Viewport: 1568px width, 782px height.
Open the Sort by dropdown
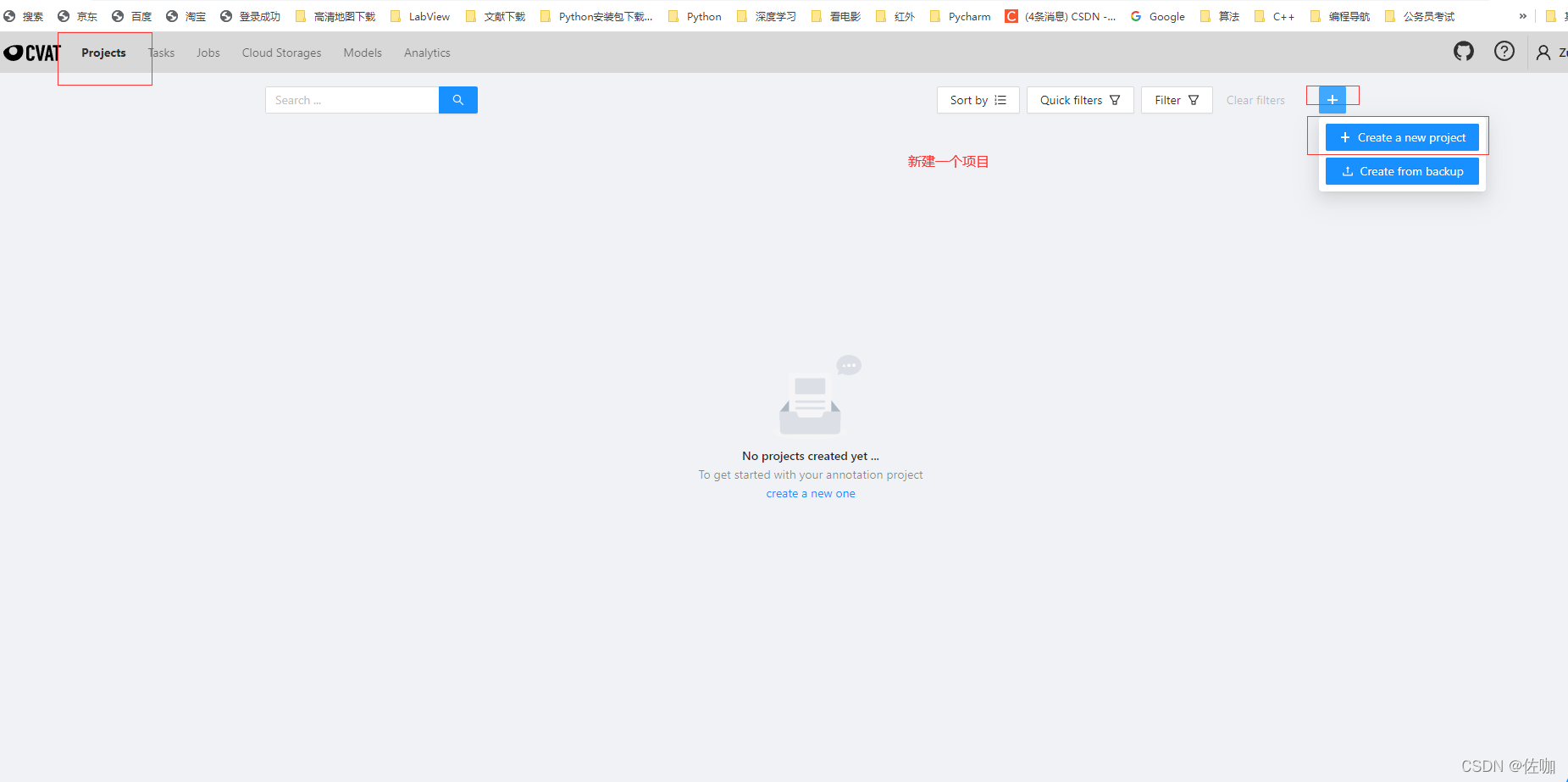tap(978, 100)
